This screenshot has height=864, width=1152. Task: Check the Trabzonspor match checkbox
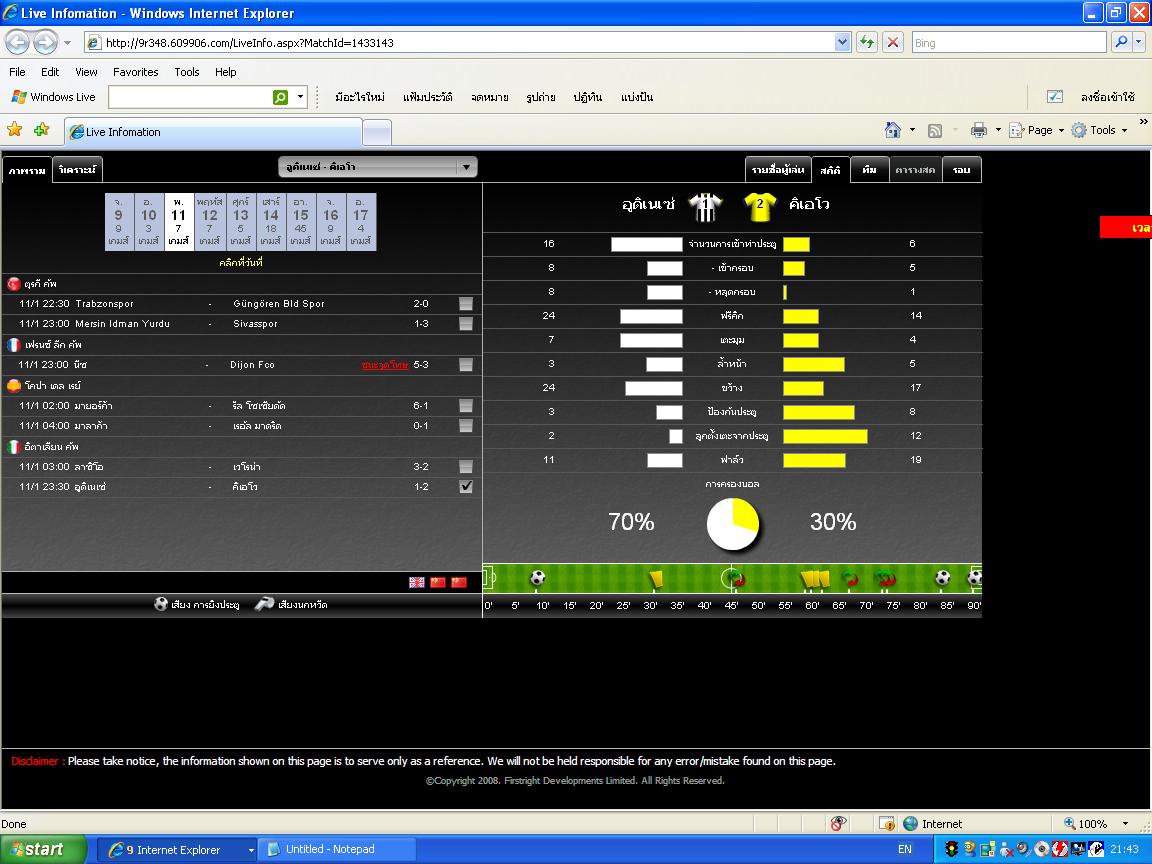pos(466,304)
